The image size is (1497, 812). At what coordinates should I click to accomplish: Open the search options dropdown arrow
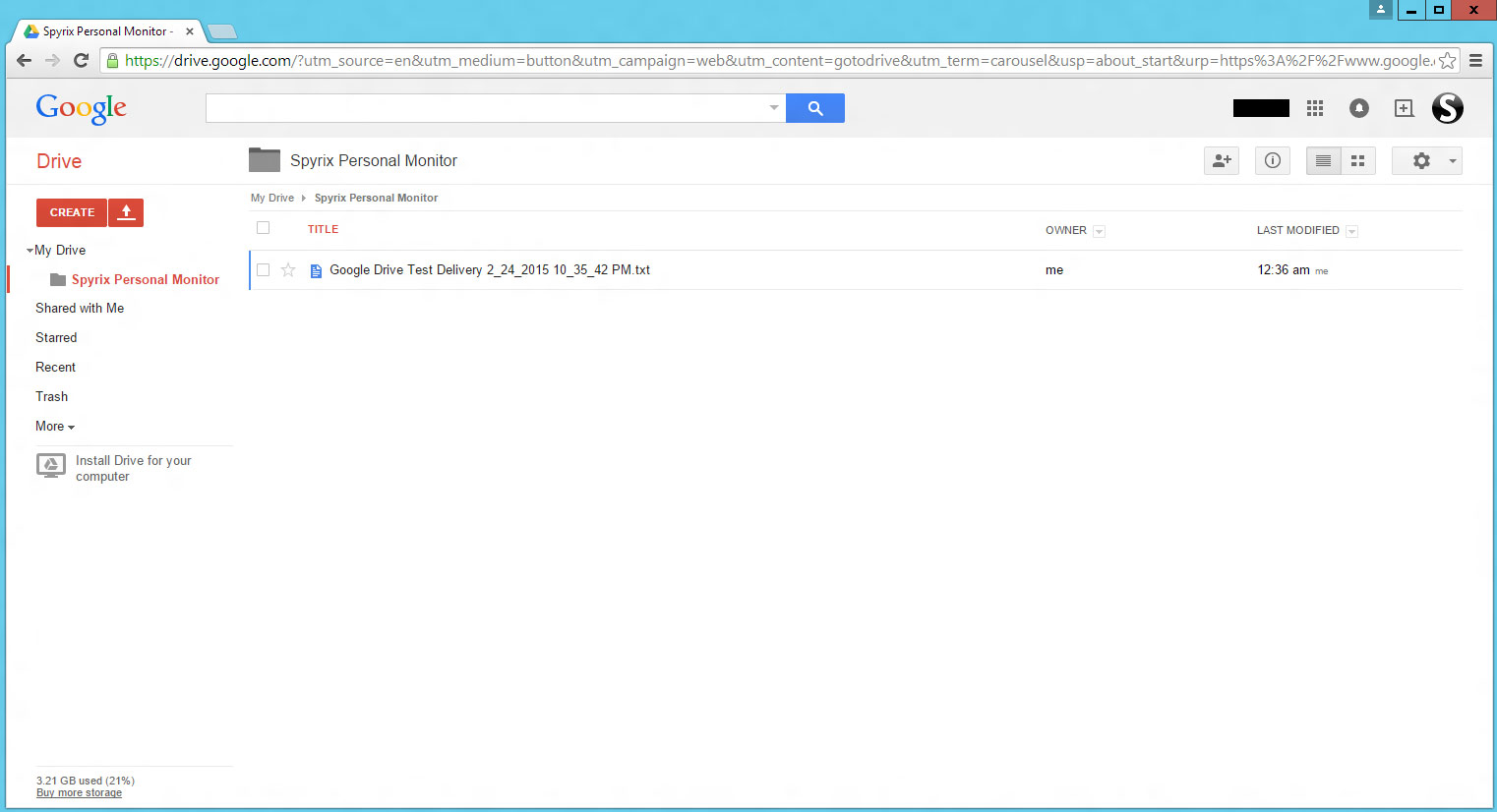[774, 108]
